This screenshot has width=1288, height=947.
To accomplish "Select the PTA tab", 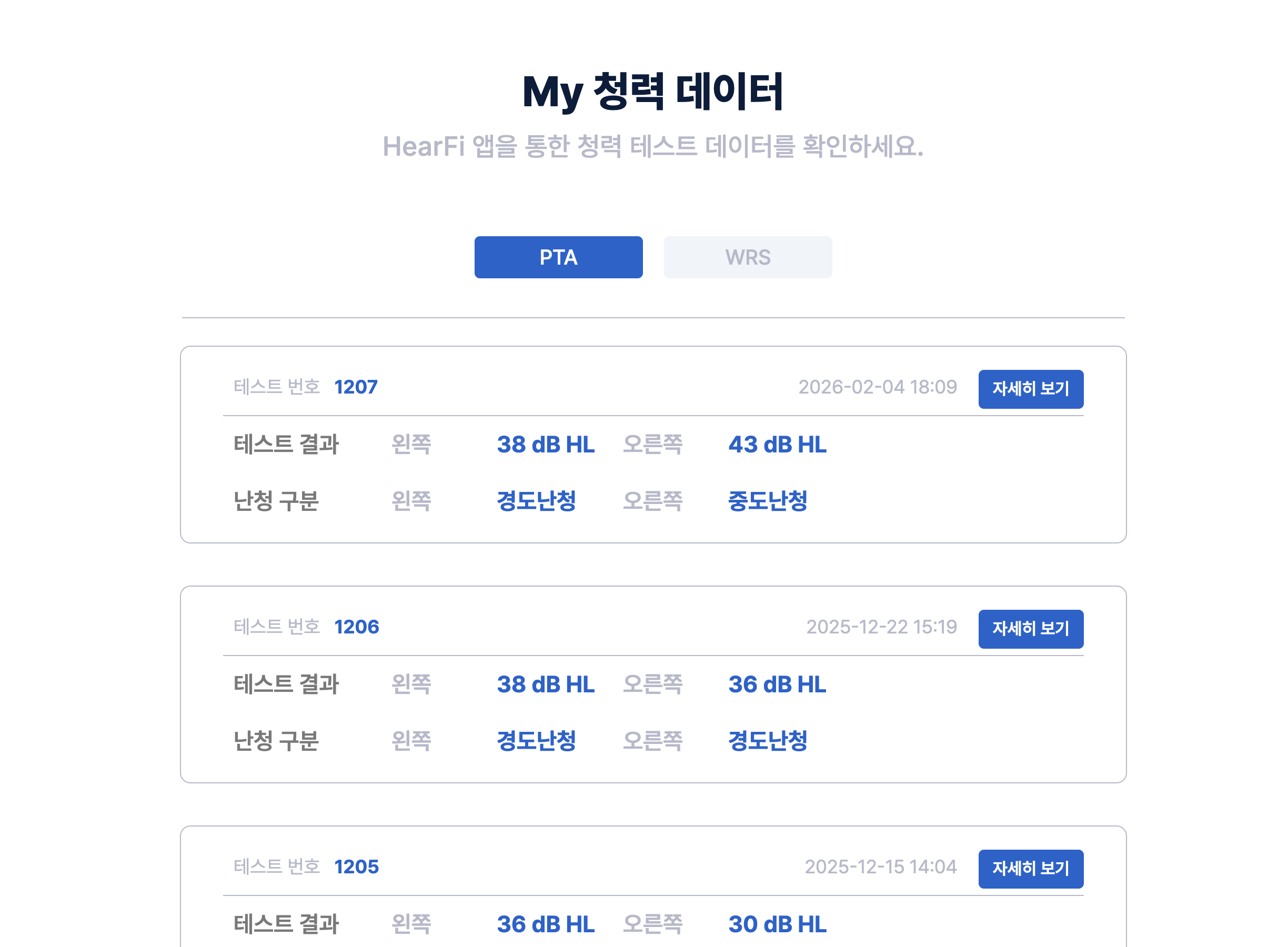I will coord(558,257).
